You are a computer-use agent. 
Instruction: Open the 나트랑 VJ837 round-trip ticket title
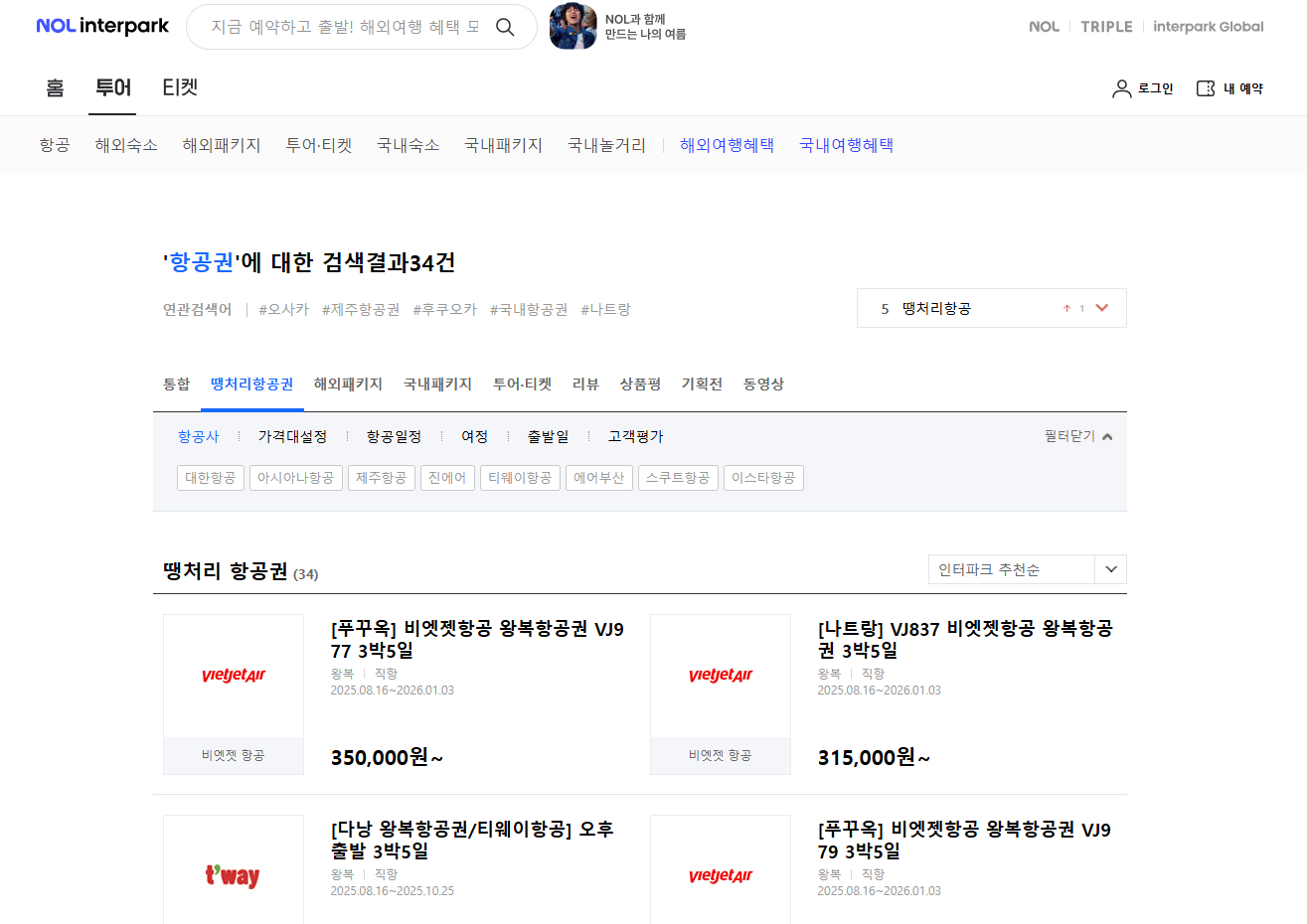point(965,640)
